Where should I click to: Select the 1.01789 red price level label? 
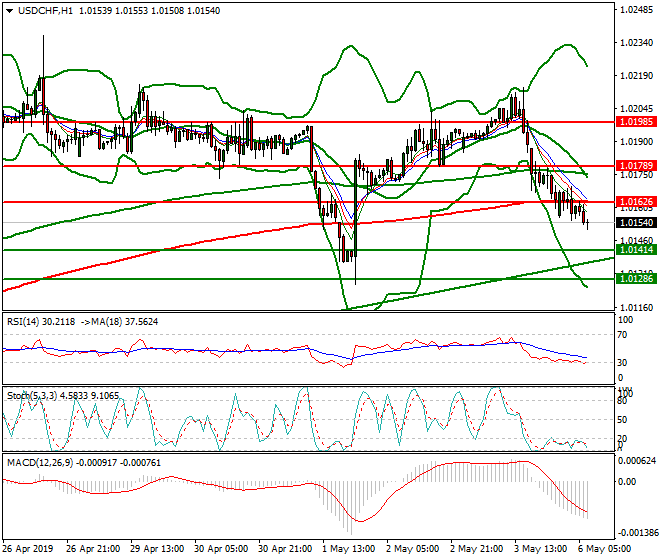click(x=636, y=166)
